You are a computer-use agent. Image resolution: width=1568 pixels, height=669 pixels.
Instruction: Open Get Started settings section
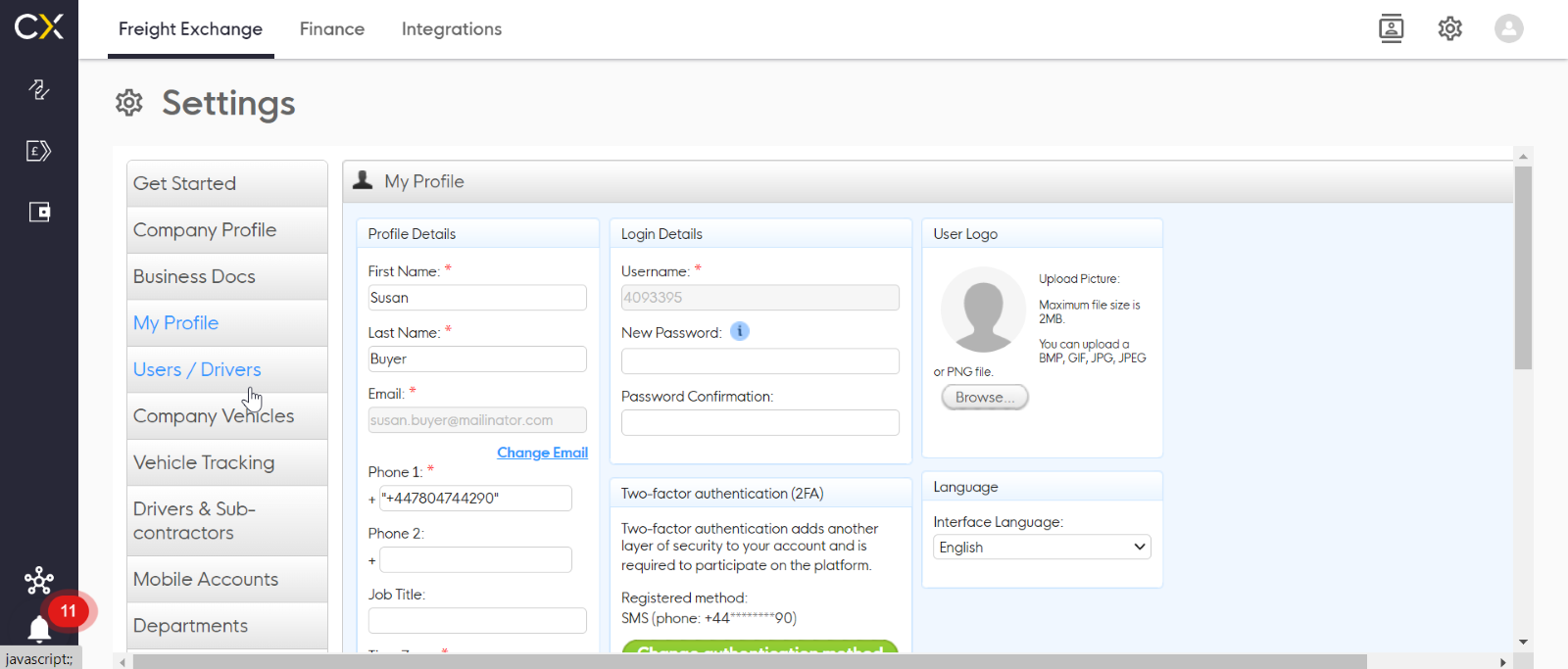point(227,183)
